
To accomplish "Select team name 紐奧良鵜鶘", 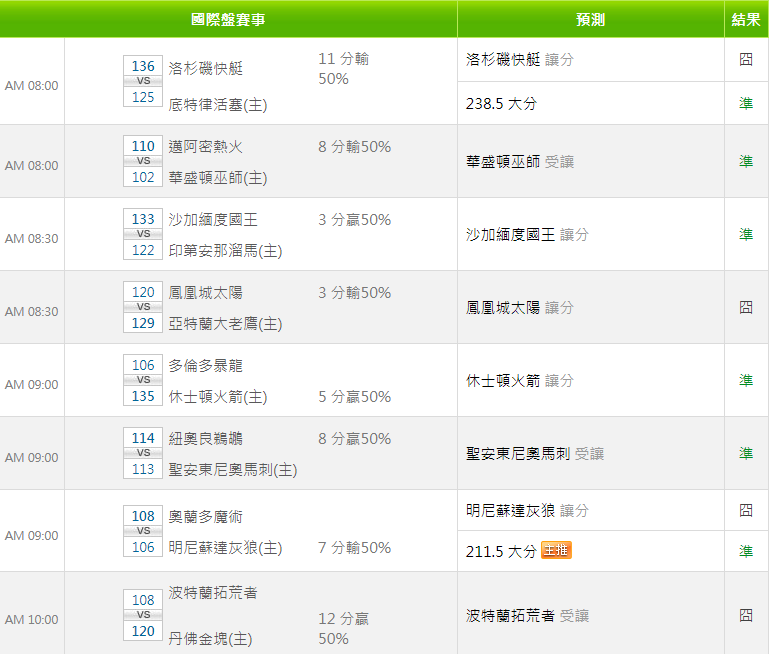I will tap(206, 438).
